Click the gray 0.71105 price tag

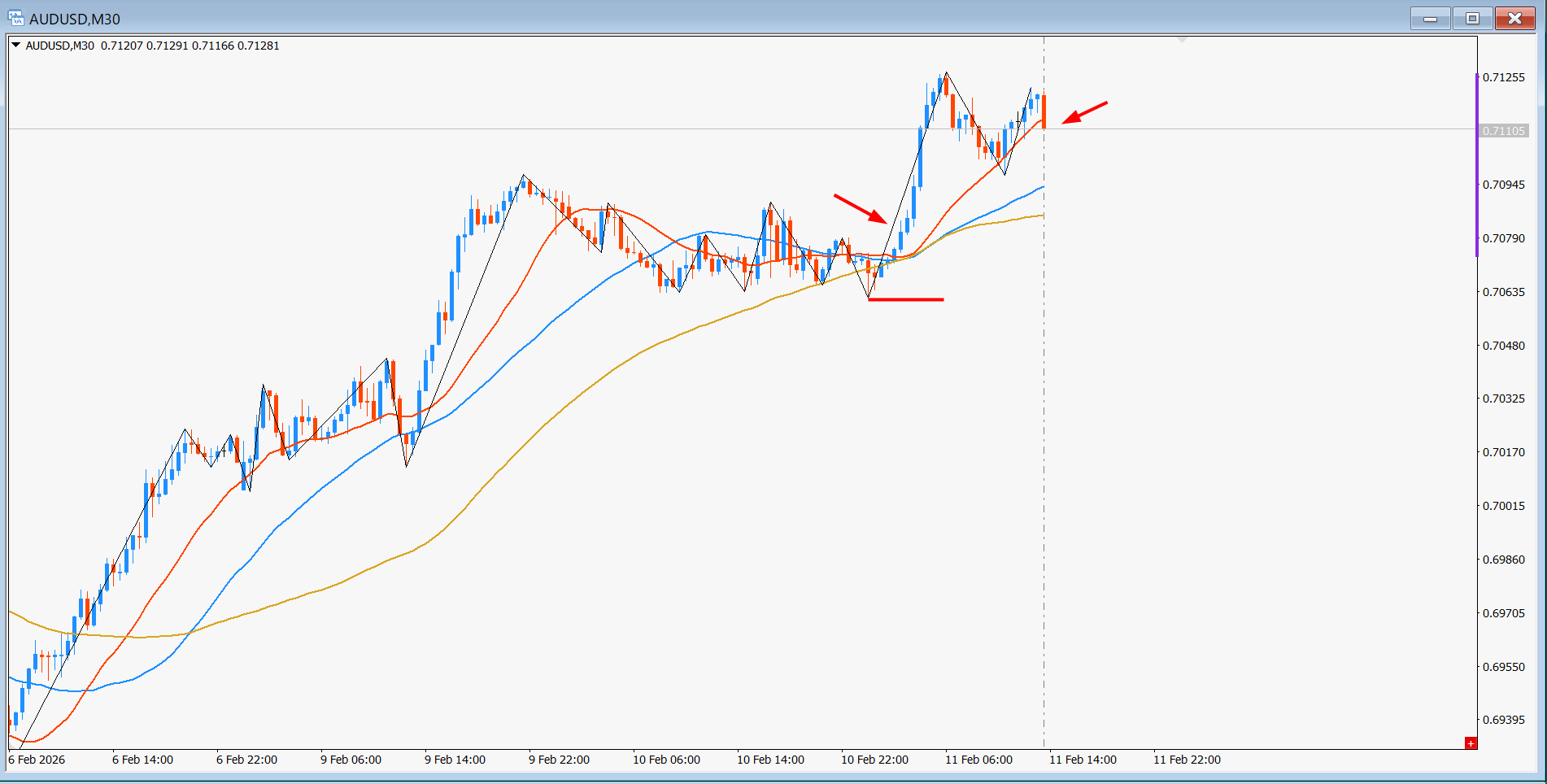click(x=1504, y=131)
